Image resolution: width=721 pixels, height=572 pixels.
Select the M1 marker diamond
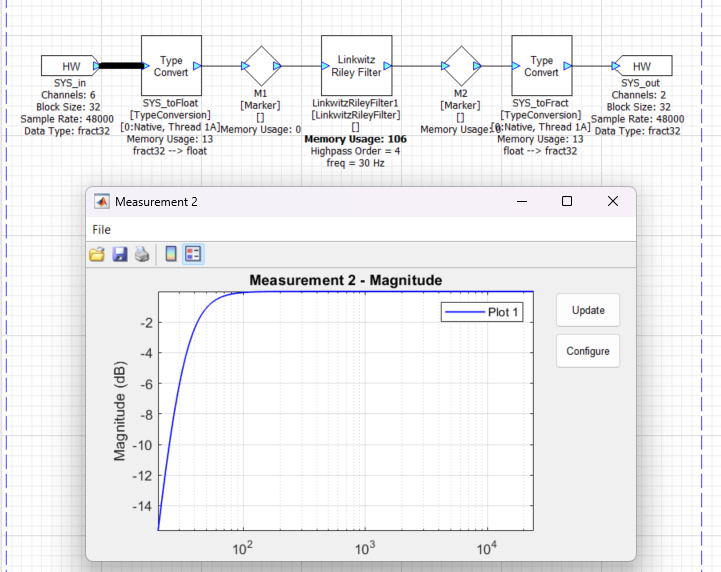260,66
